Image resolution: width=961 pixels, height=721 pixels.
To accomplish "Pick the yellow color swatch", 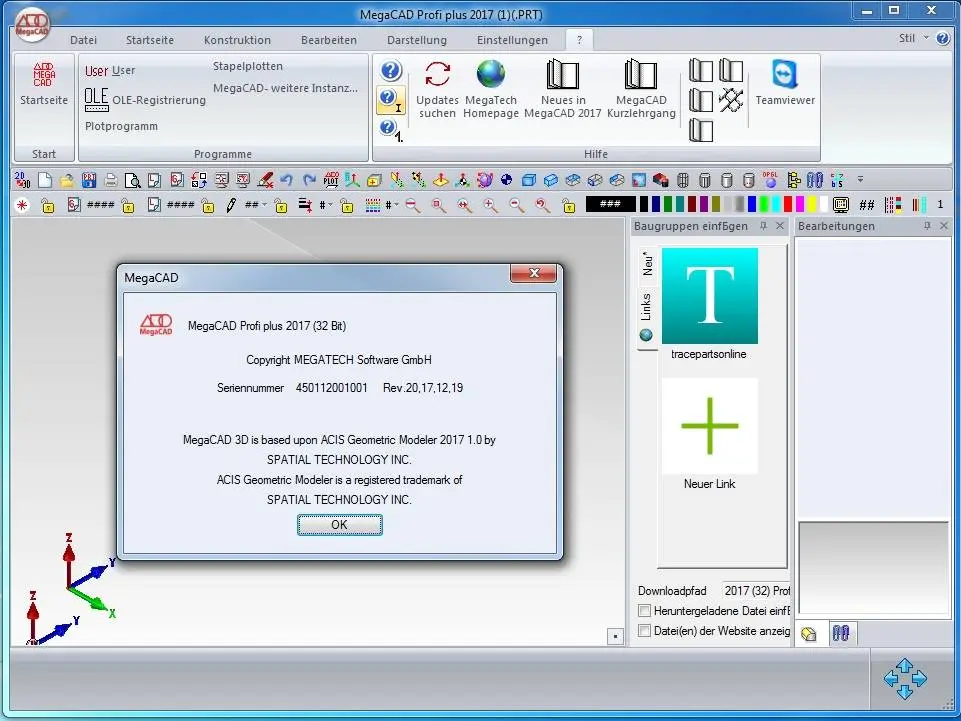I will 812,205.
